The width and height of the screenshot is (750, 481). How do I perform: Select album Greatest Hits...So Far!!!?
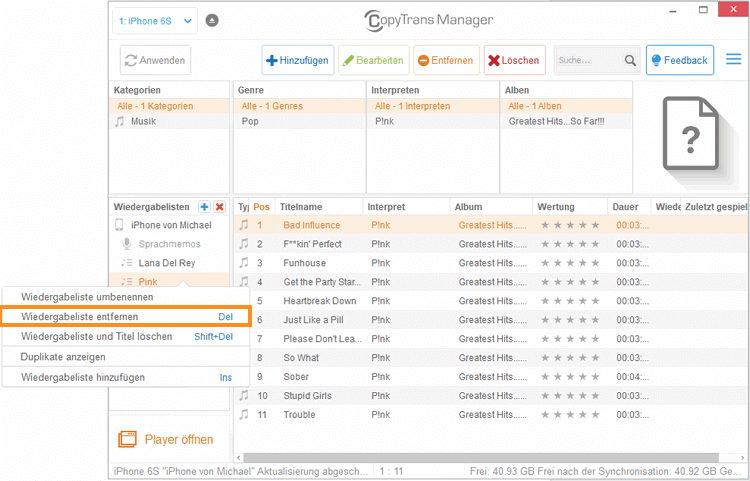[566, 121]
